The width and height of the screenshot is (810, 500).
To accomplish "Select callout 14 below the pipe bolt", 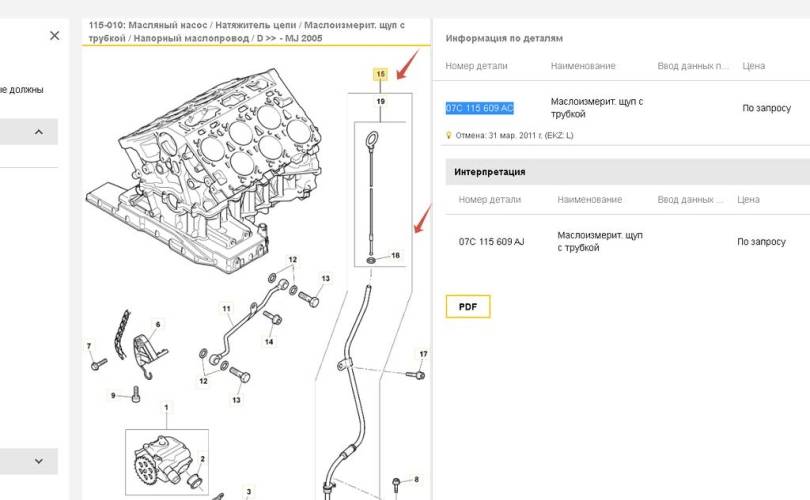I will [x=269, y=342].
